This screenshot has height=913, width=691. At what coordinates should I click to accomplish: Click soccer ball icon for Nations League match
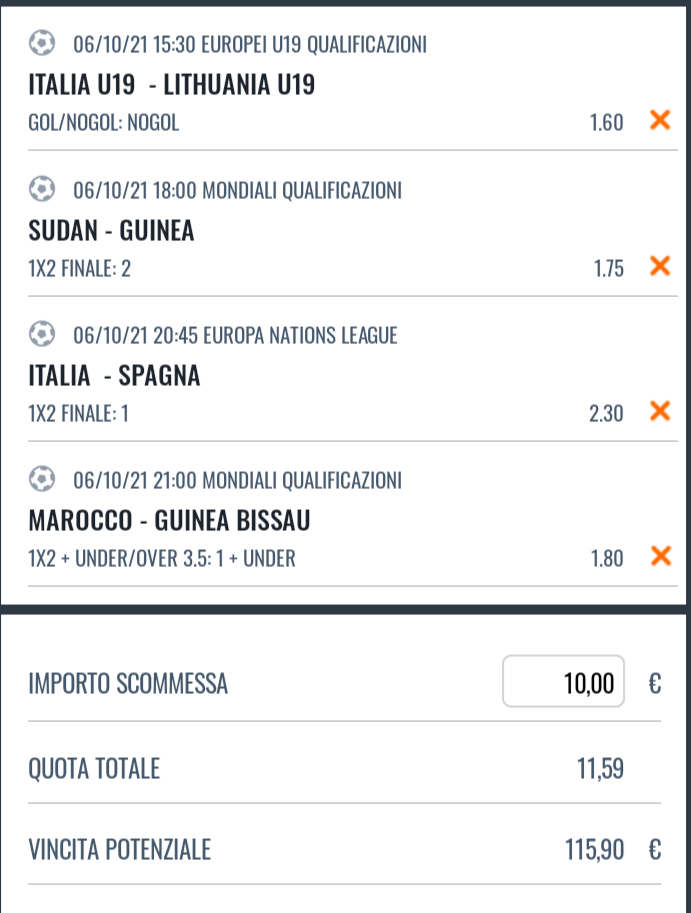[42, 334]
